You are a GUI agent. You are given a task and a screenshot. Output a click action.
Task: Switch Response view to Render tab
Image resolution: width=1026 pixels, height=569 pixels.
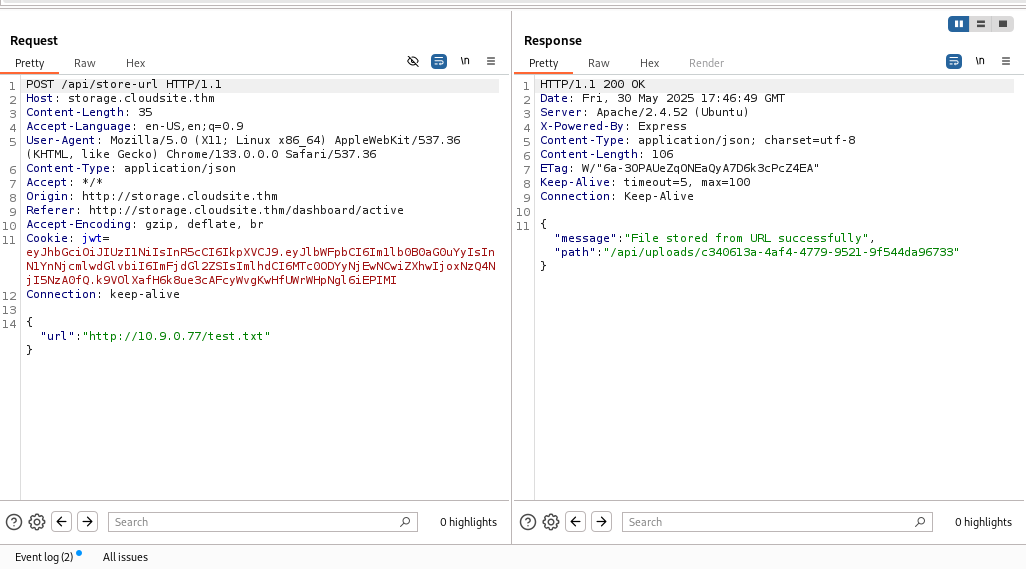coord(706,63)
